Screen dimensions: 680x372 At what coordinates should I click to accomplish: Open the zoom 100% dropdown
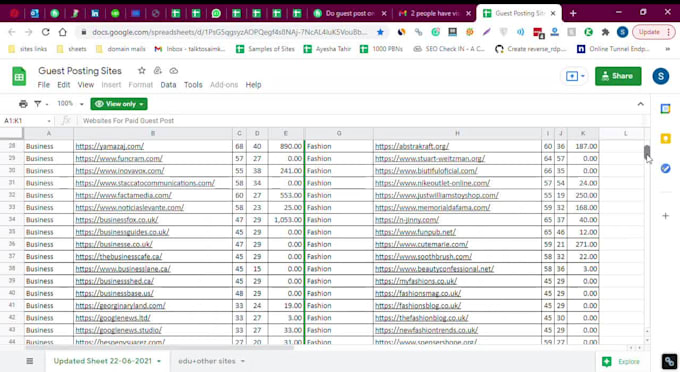pos(70,104)
